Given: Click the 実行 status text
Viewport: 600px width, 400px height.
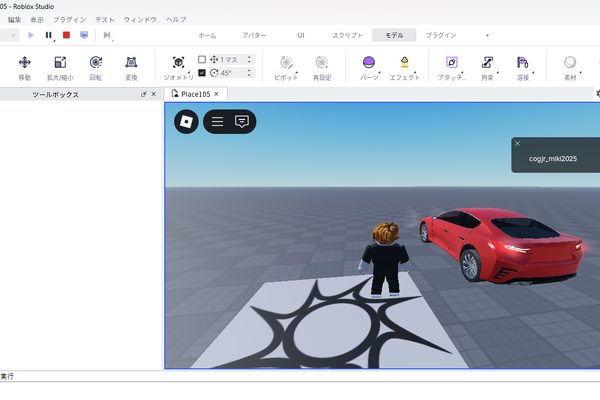Looking at the screenshot, I should click(7, 377).
